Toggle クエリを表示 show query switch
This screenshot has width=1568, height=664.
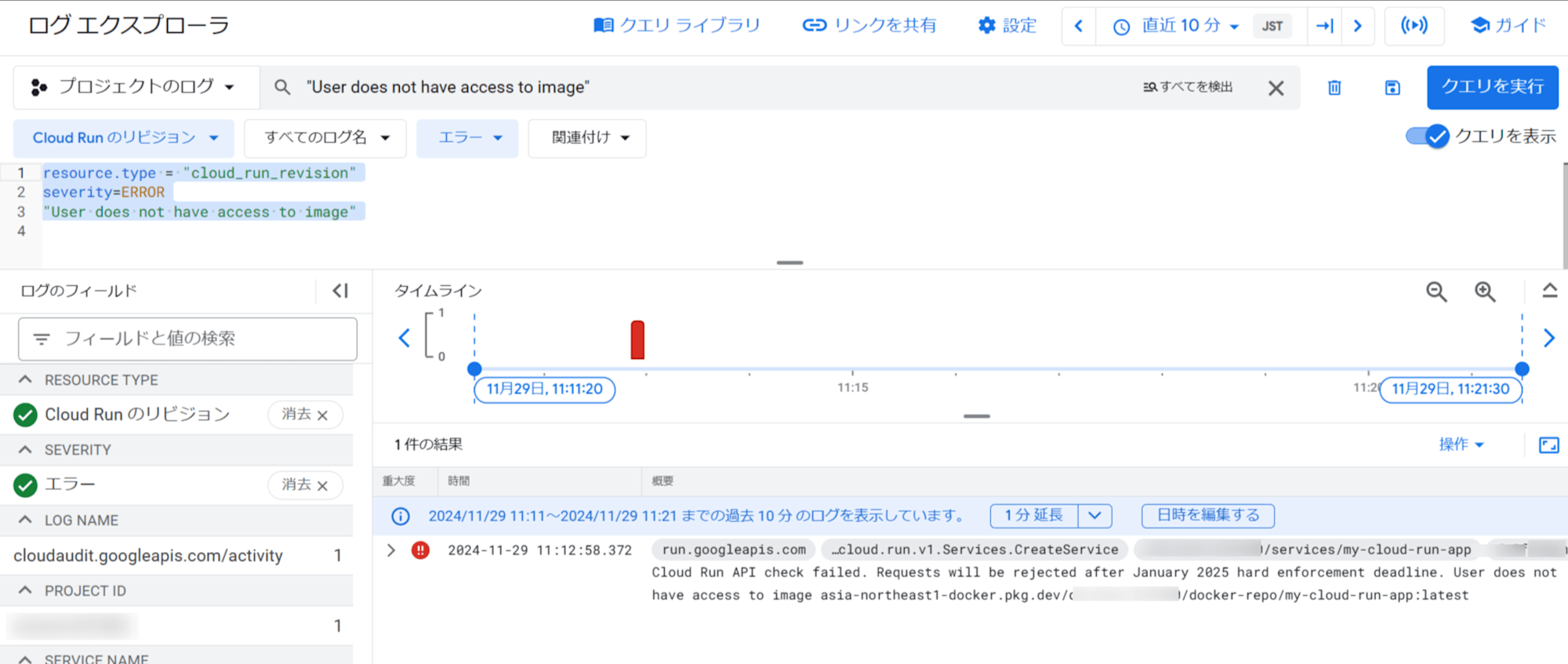[1427, 136]
